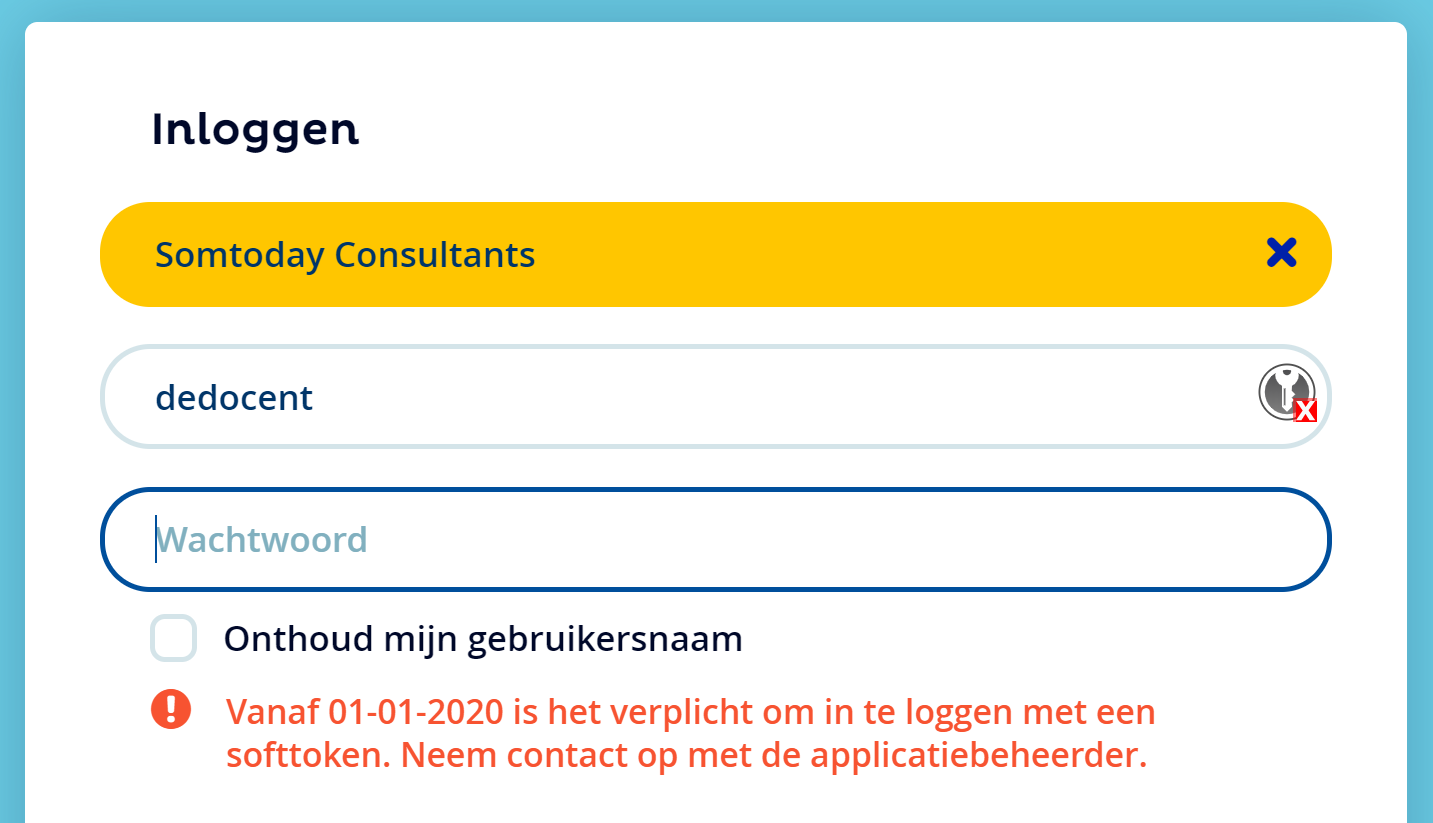Click the '01-01-2020' date in the warning
This screenshot has width=1433, height=823.
[416, 713]
